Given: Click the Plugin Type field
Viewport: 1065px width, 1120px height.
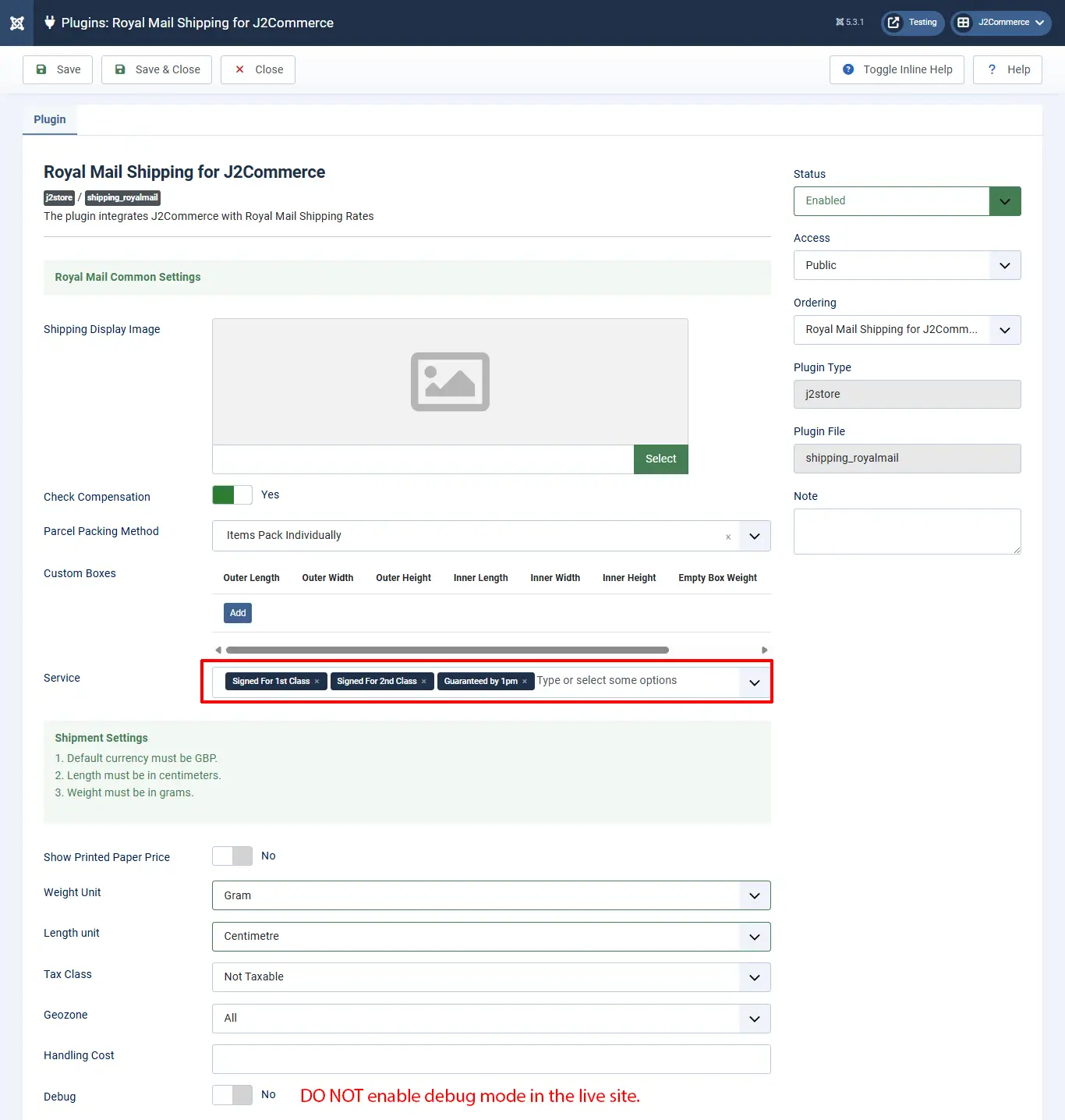Looking at the screenshot, I should (x=908, y=394).
